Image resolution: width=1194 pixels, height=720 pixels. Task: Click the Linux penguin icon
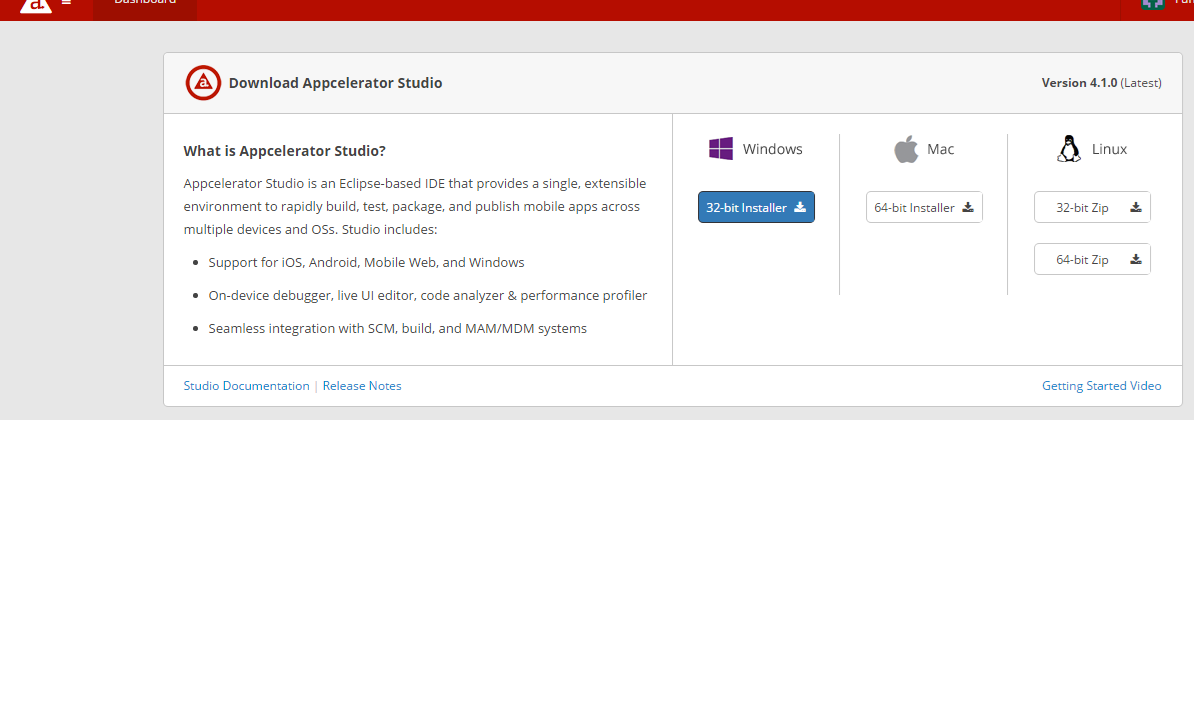(1069, 148)
